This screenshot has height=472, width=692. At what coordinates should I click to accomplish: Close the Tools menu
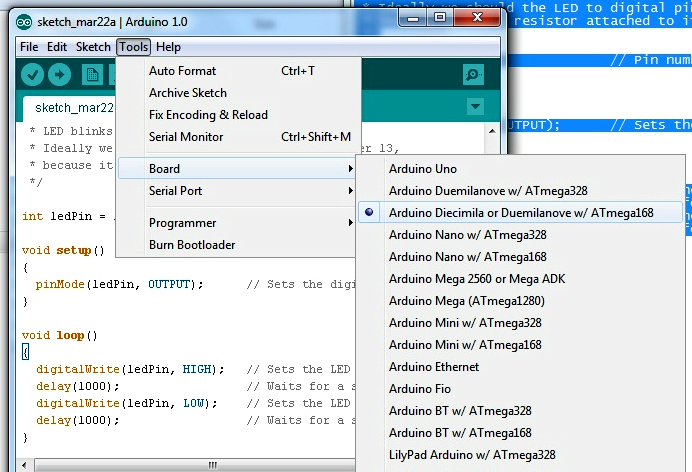coord(134,47)
